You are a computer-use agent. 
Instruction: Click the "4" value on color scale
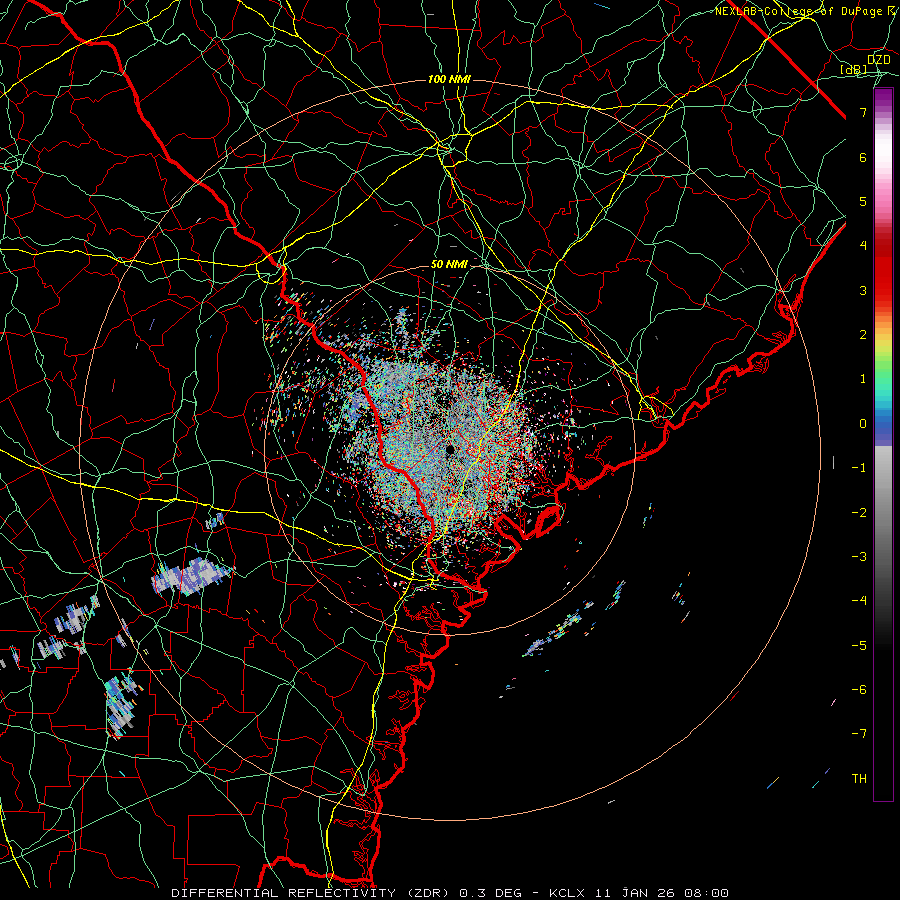tap(863, 246)
